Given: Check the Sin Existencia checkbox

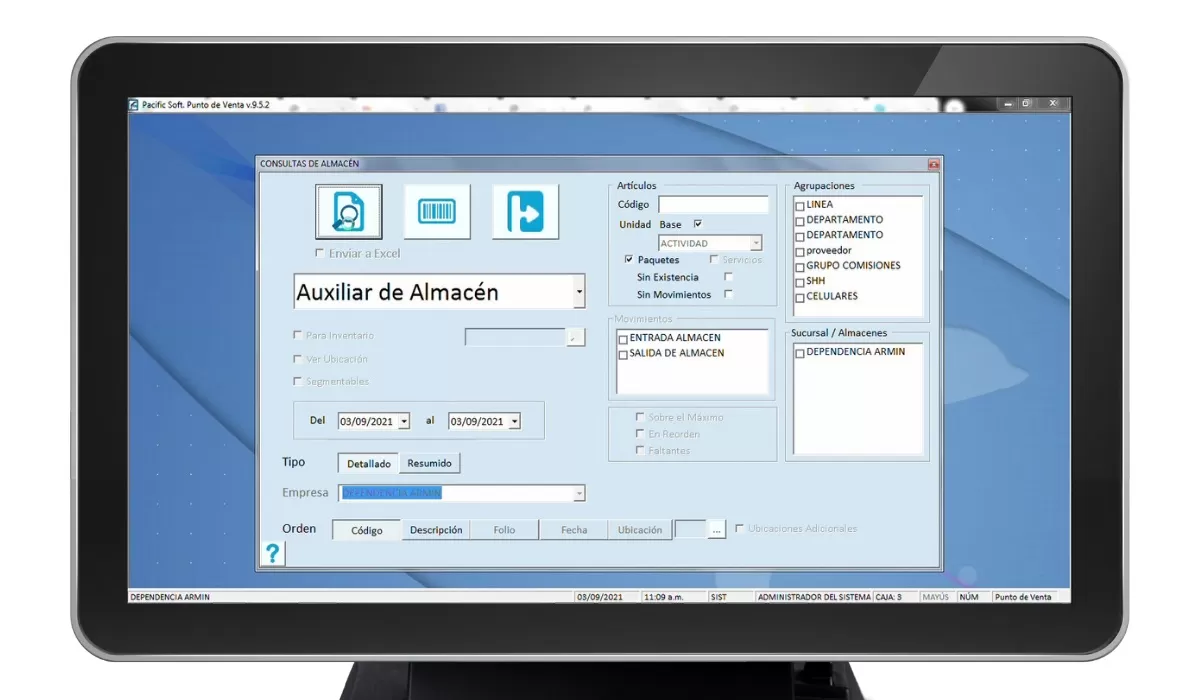Looking at the screenshot, I should click(727, 277).
